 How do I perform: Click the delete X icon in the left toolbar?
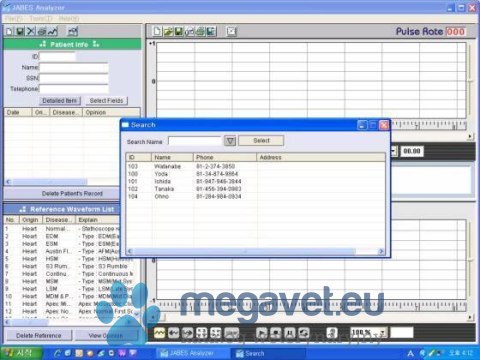click(31, 32)
